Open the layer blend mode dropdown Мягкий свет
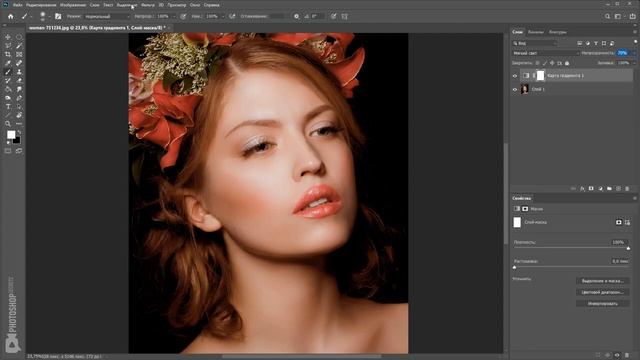This screenshot has width=640, height=360. [x=545, y=53]
